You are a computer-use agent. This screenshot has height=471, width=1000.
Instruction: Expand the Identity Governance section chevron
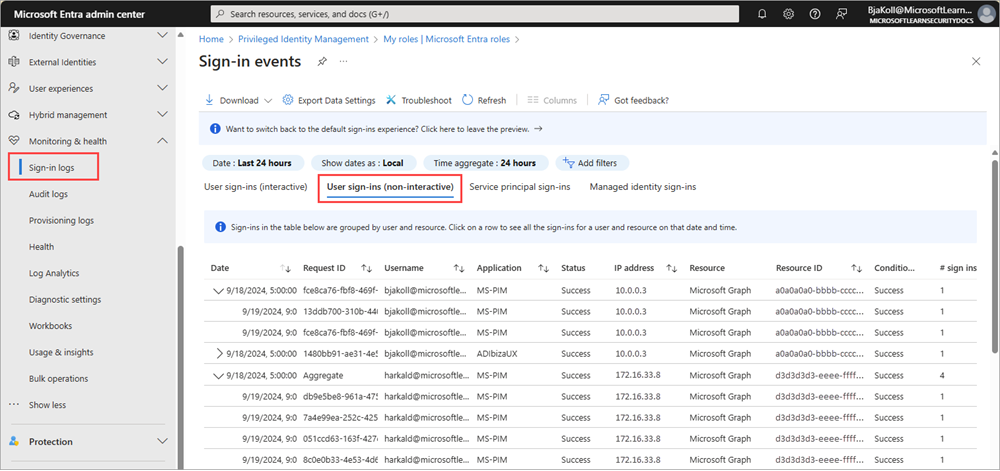163,36
